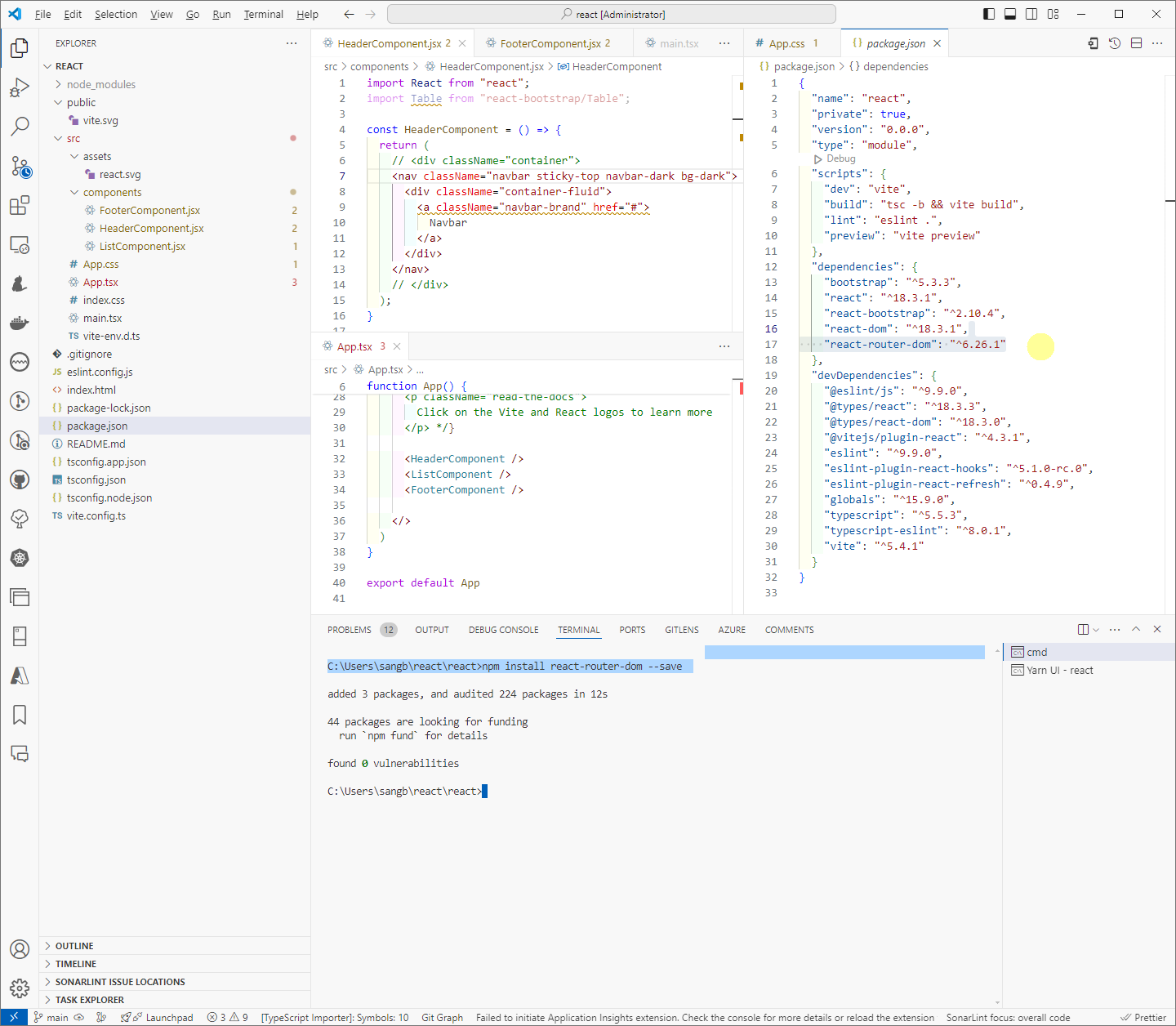Open the GitHub view icon in activity bar
1176x1026 pixels.
pos(20,480)
